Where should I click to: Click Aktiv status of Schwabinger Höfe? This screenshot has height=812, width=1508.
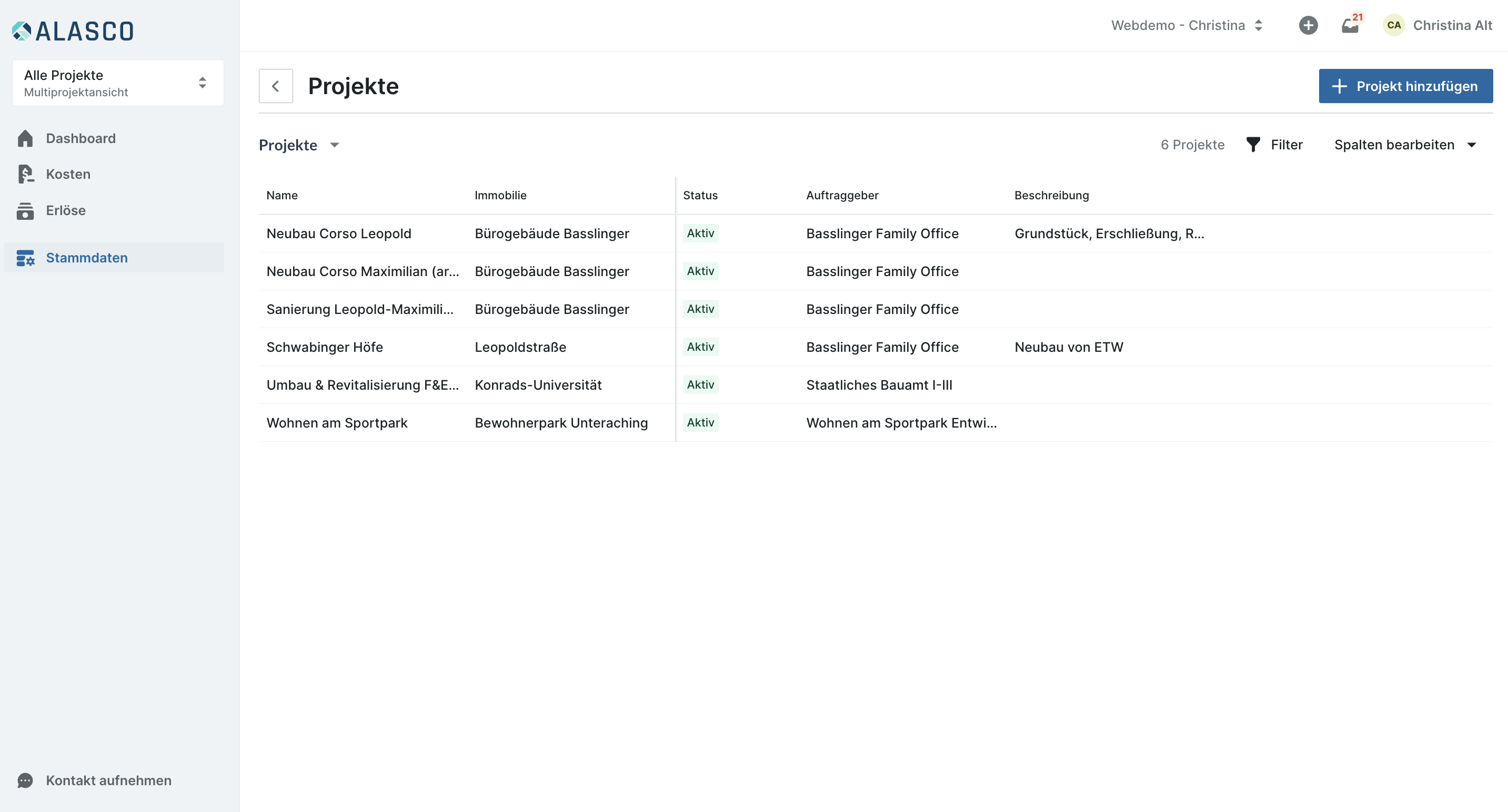click(700, 347)
